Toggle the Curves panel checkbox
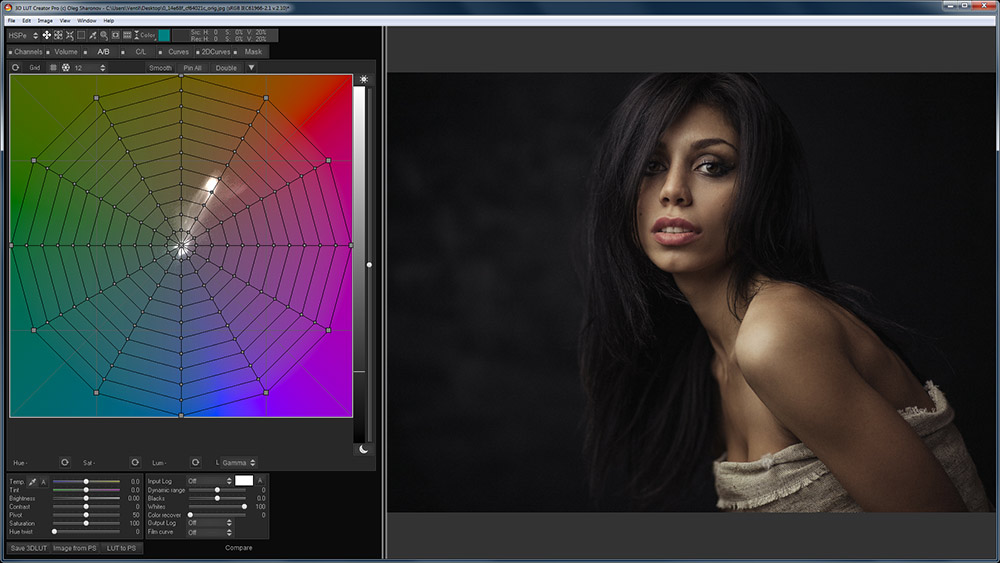This screenshot has height=563, width=1000. (160, 52)
